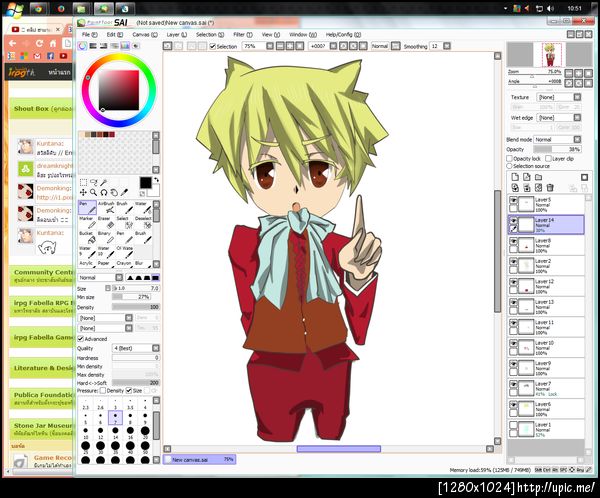The width and height of the screenshot is (600, 498).
Task: Hide Layer5 using its eye icon
Action: (513, 200)
